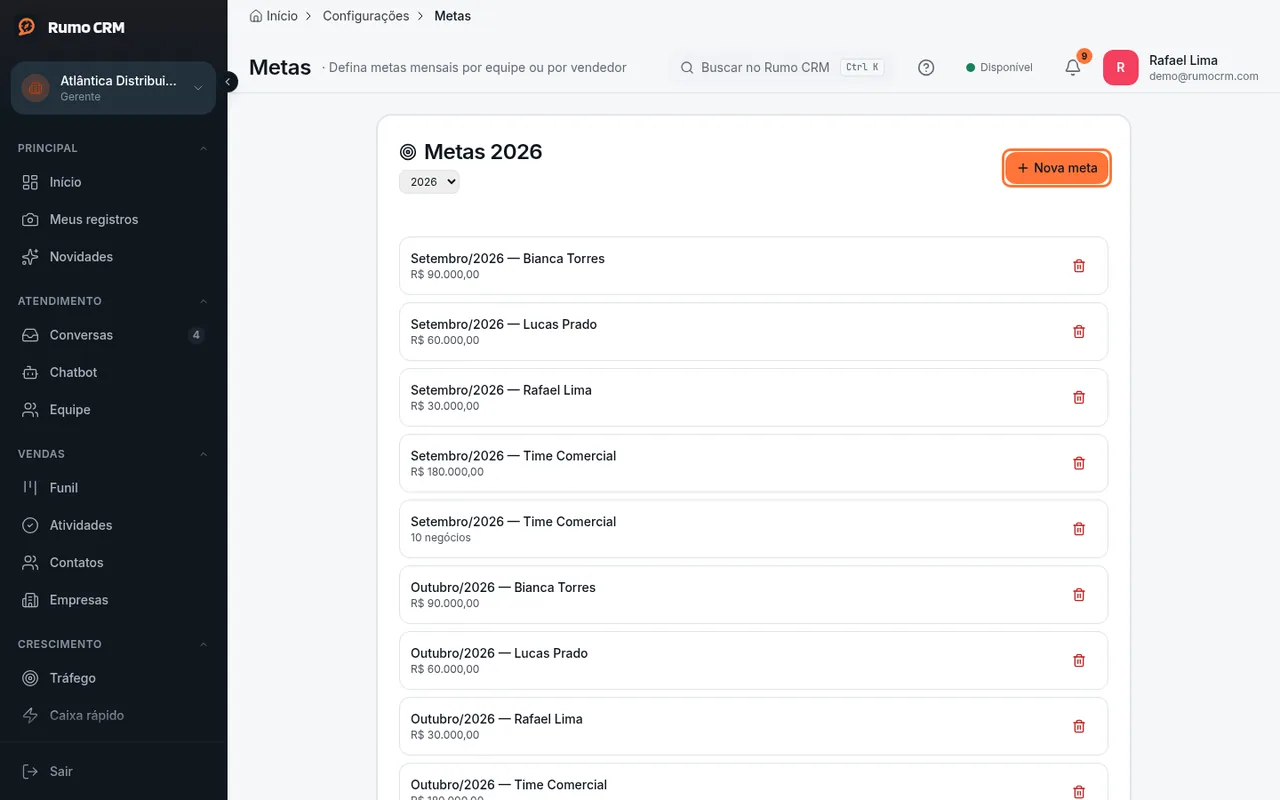
Task: Delete Setembro/2026 Time Comercial 10 negócios goal
Action: (1079, 529)
